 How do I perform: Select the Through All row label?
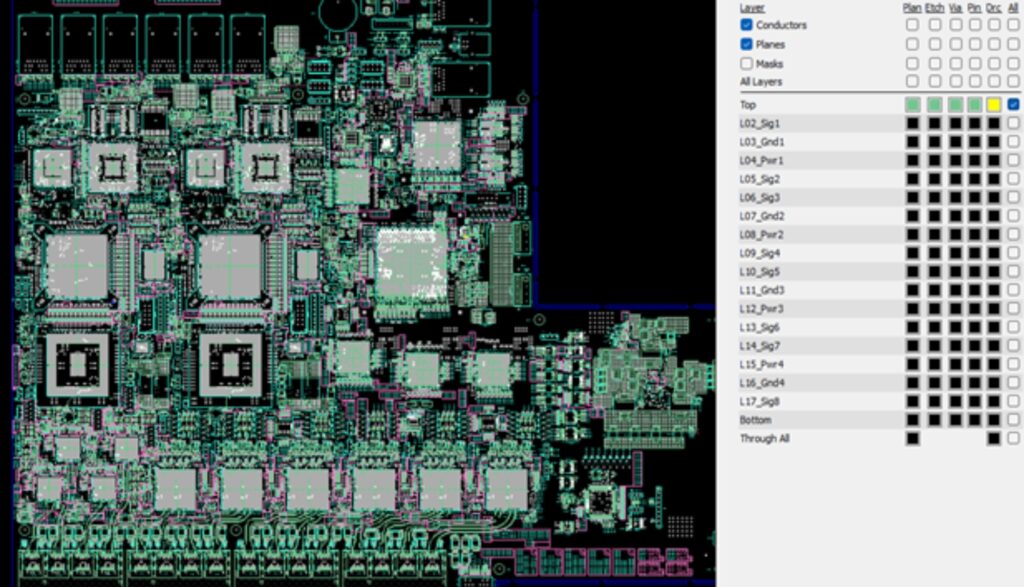(x=765, y=438)
